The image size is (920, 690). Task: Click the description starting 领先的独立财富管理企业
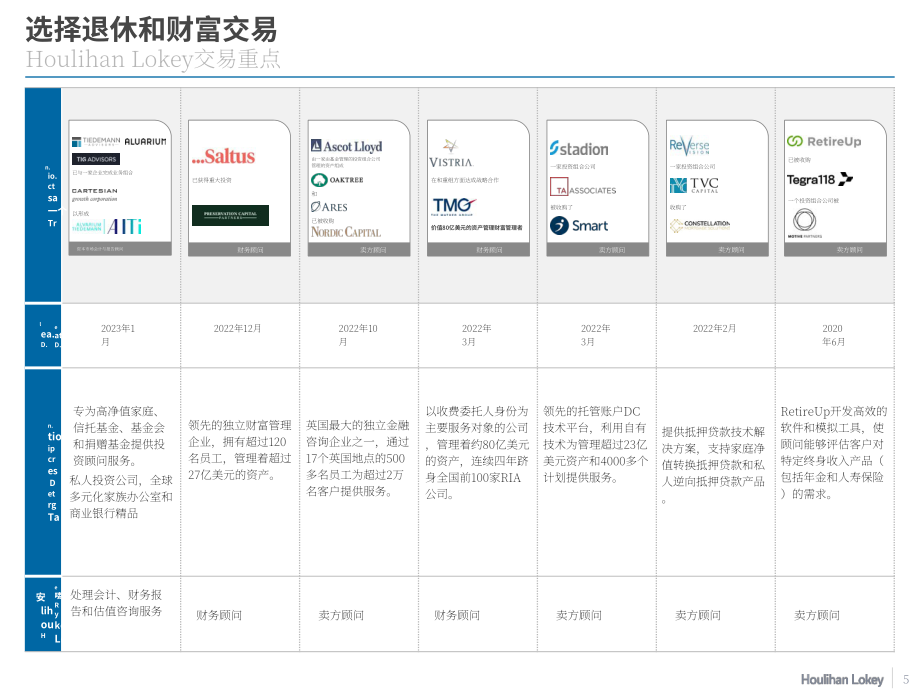click(x=239, y=449)
